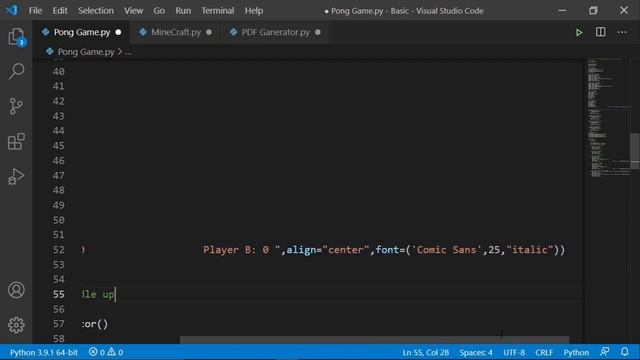Viewport: 640px width, 360px height.
Task: Click line number 52 in gutter
Action: pos(58,250)
